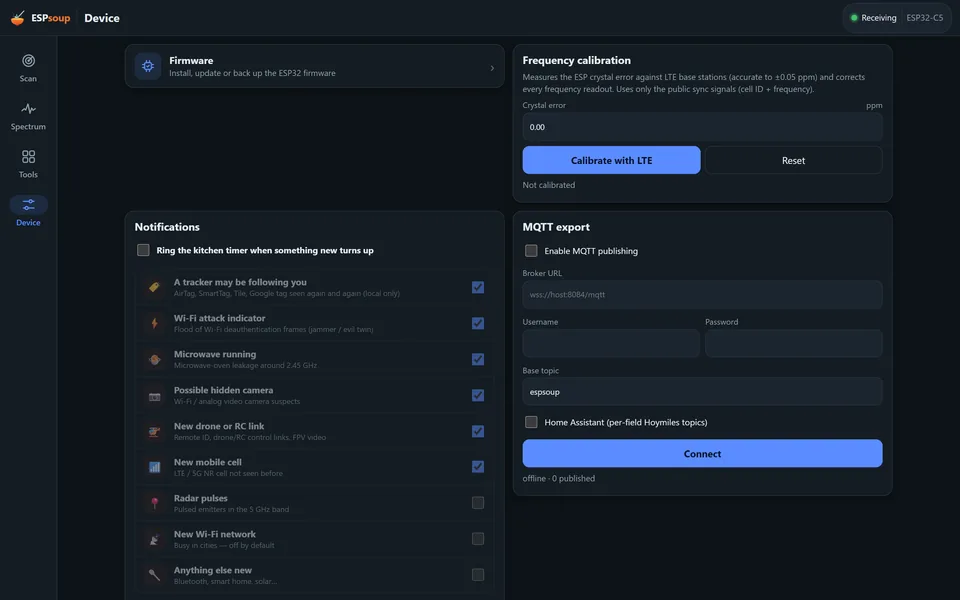Enable New Wi-Fi network notification
This screenshot has height=600, width=960.
click(478, 539)
